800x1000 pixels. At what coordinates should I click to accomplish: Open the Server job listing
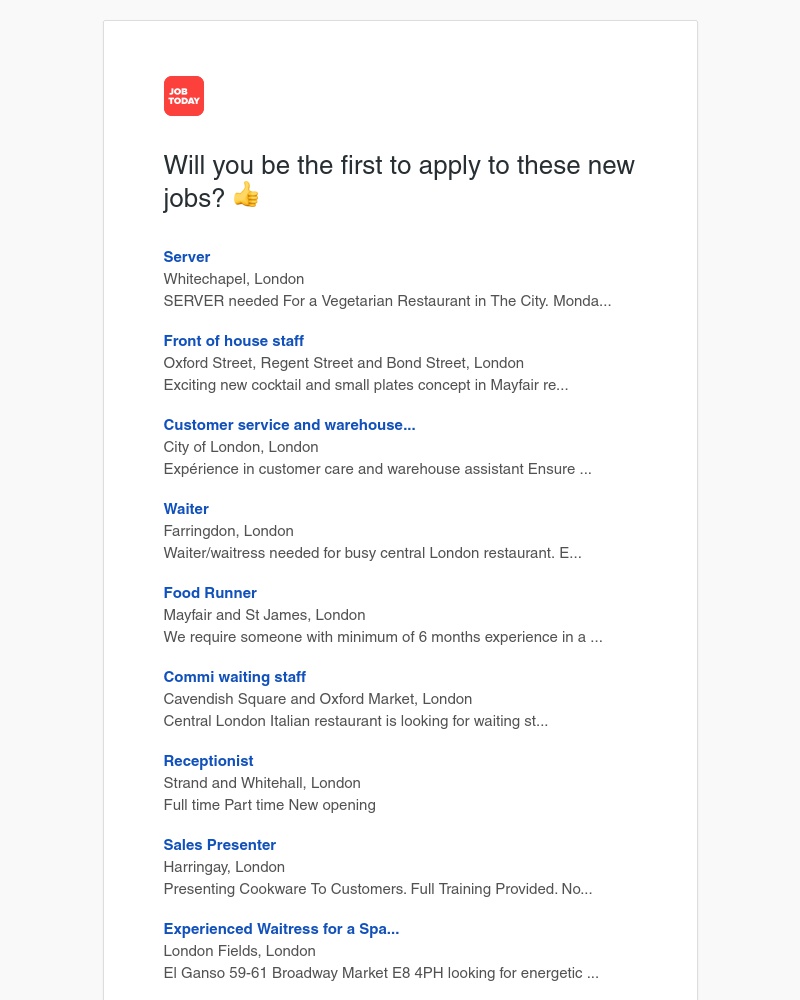[186, 257]
